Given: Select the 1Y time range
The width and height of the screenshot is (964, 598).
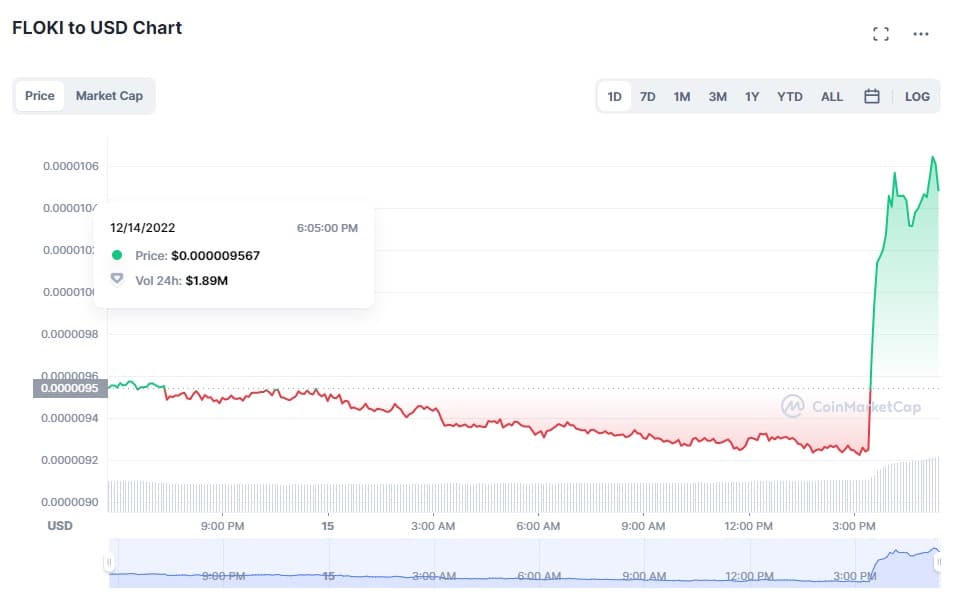Looking at the screenshot, I should click(752, 96).
